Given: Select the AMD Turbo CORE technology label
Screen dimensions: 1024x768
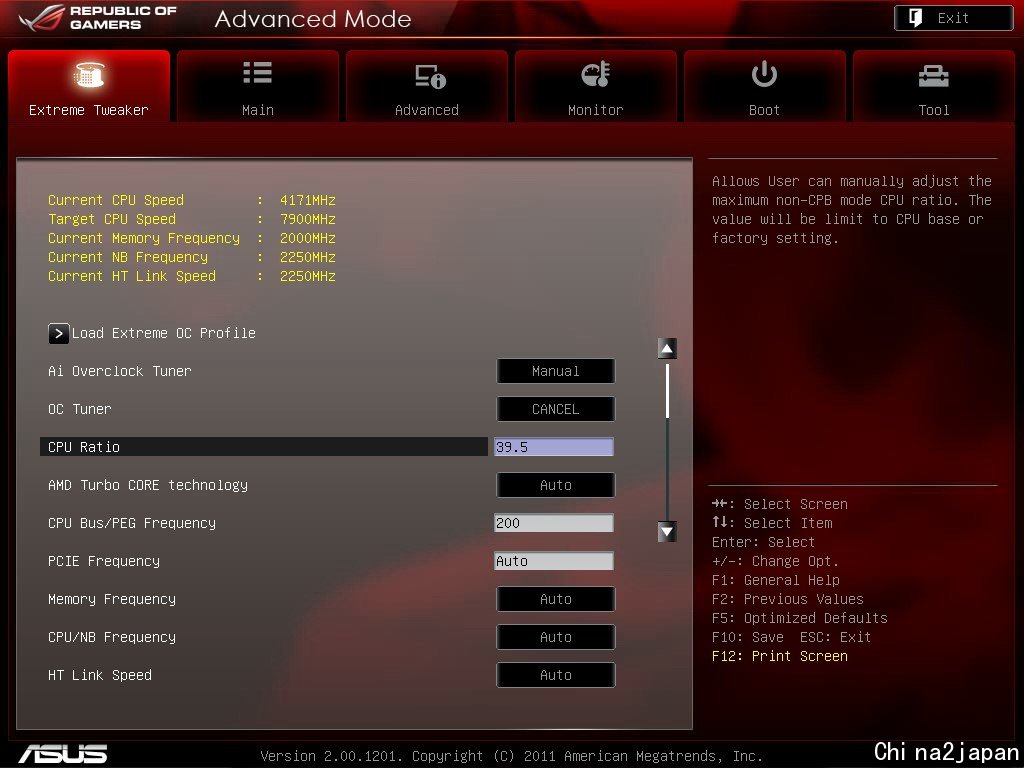Looking at the screenshot, I should point(148,485).
